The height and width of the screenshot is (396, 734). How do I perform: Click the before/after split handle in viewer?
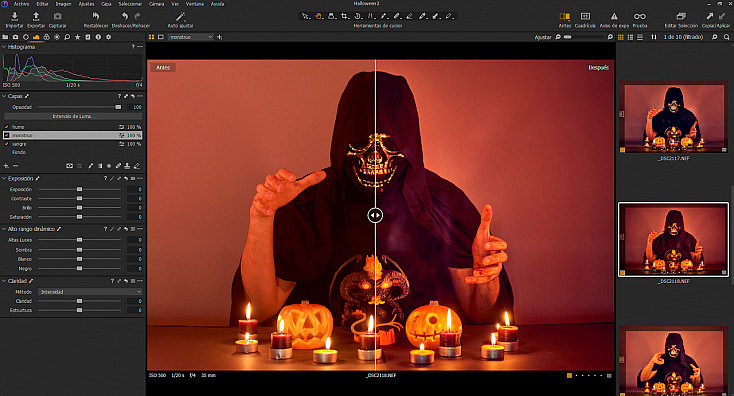click(375, 215)
